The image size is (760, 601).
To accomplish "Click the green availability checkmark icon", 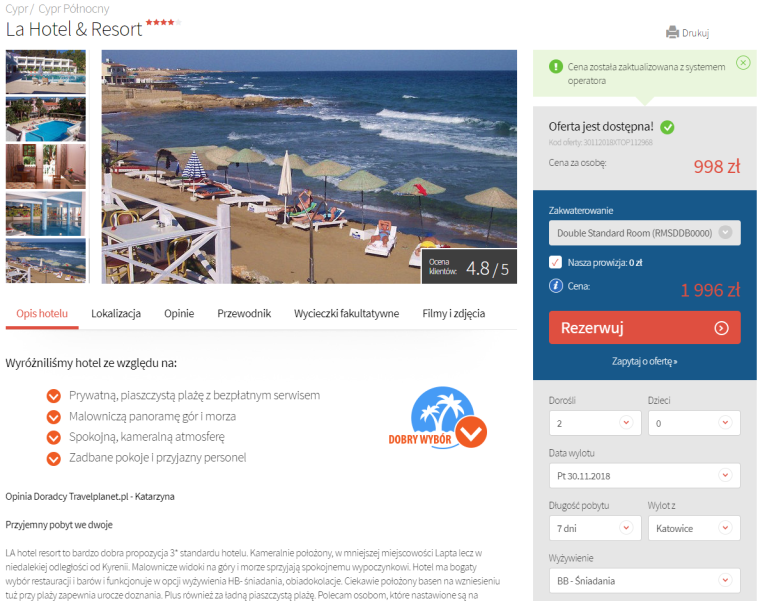I will [x=667, y=127].
